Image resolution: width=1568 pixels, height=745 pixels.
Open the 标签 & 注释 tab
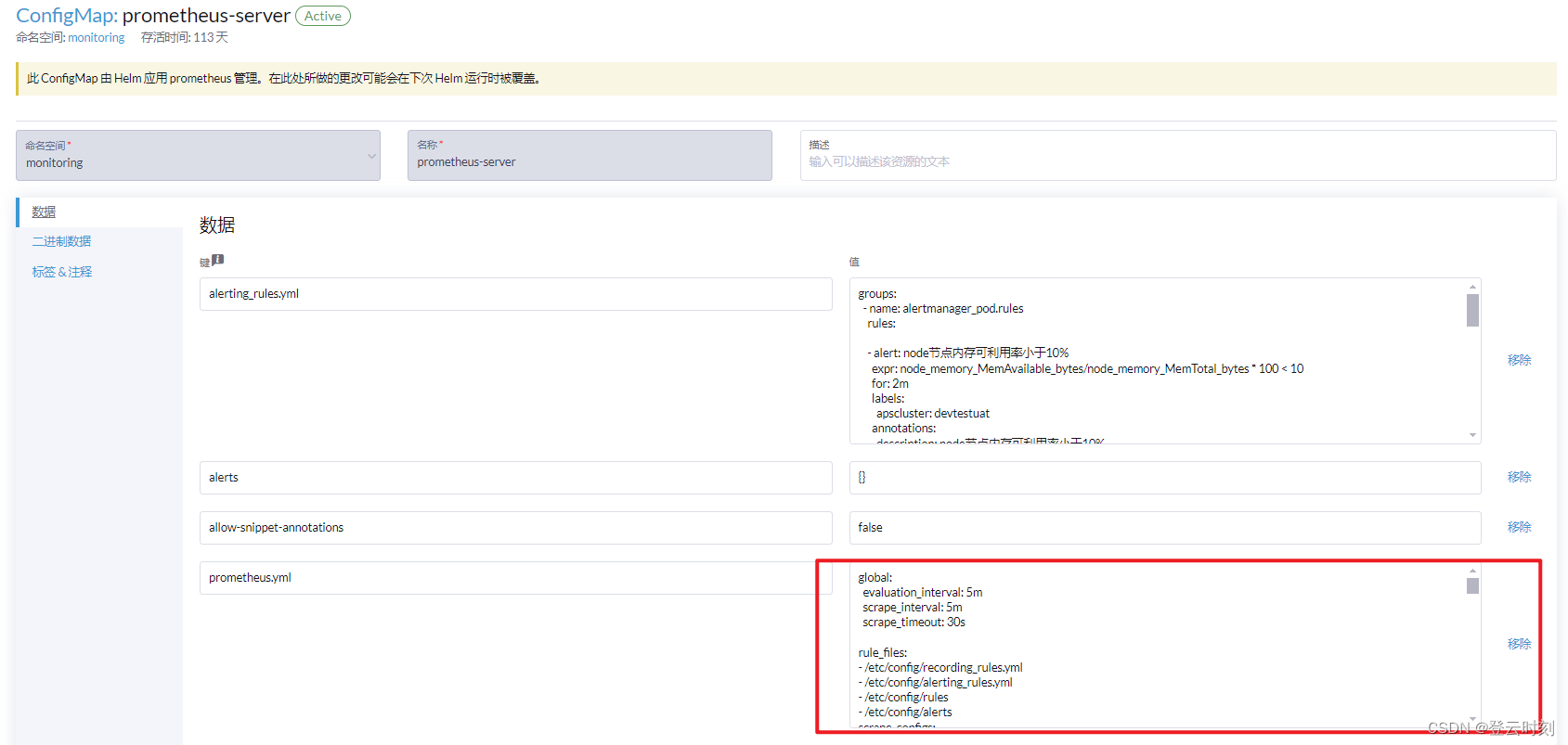click(x=62, y=272)
